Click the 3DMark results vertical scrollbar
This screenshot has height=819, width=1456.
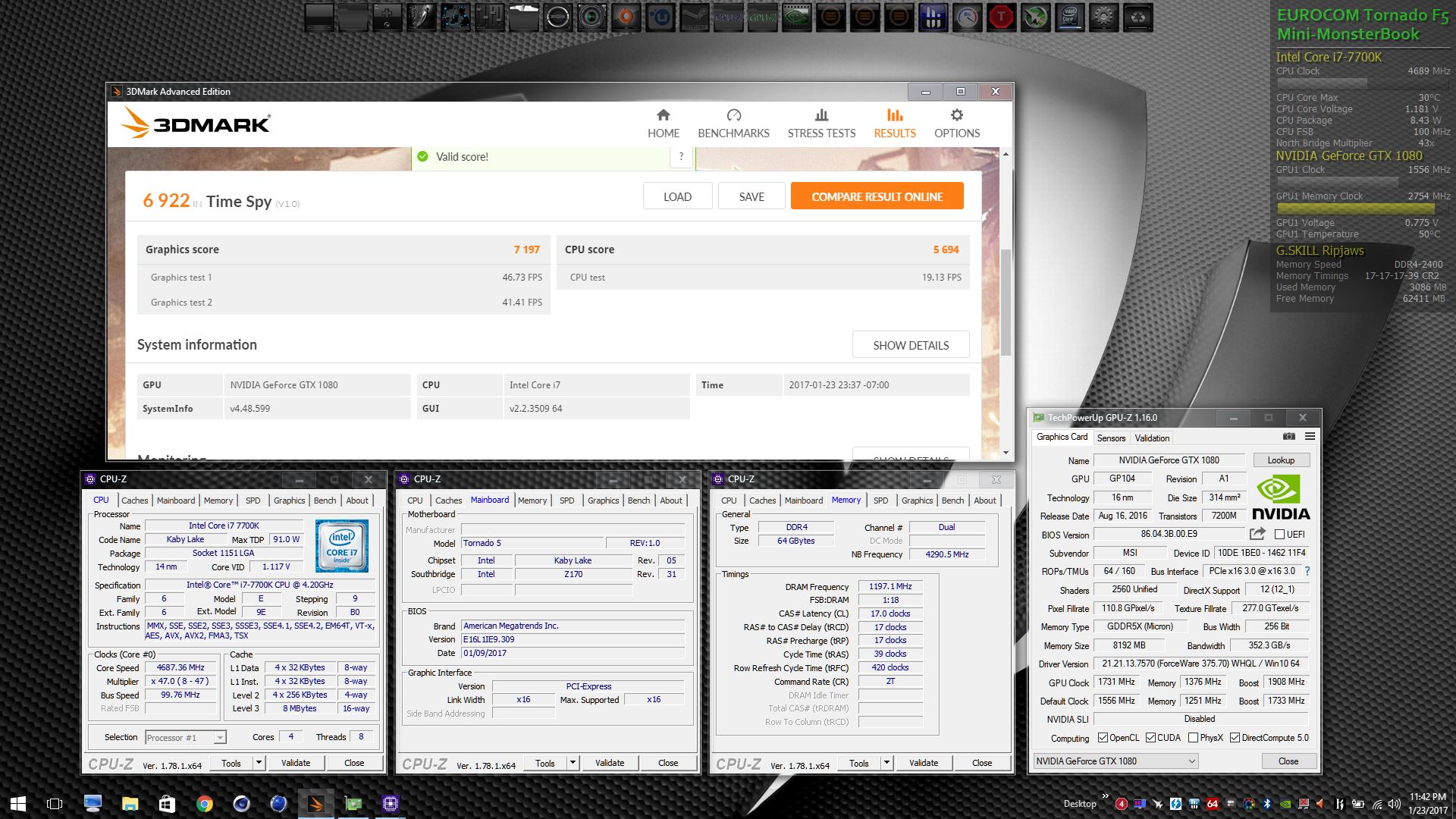[1006, 303]
